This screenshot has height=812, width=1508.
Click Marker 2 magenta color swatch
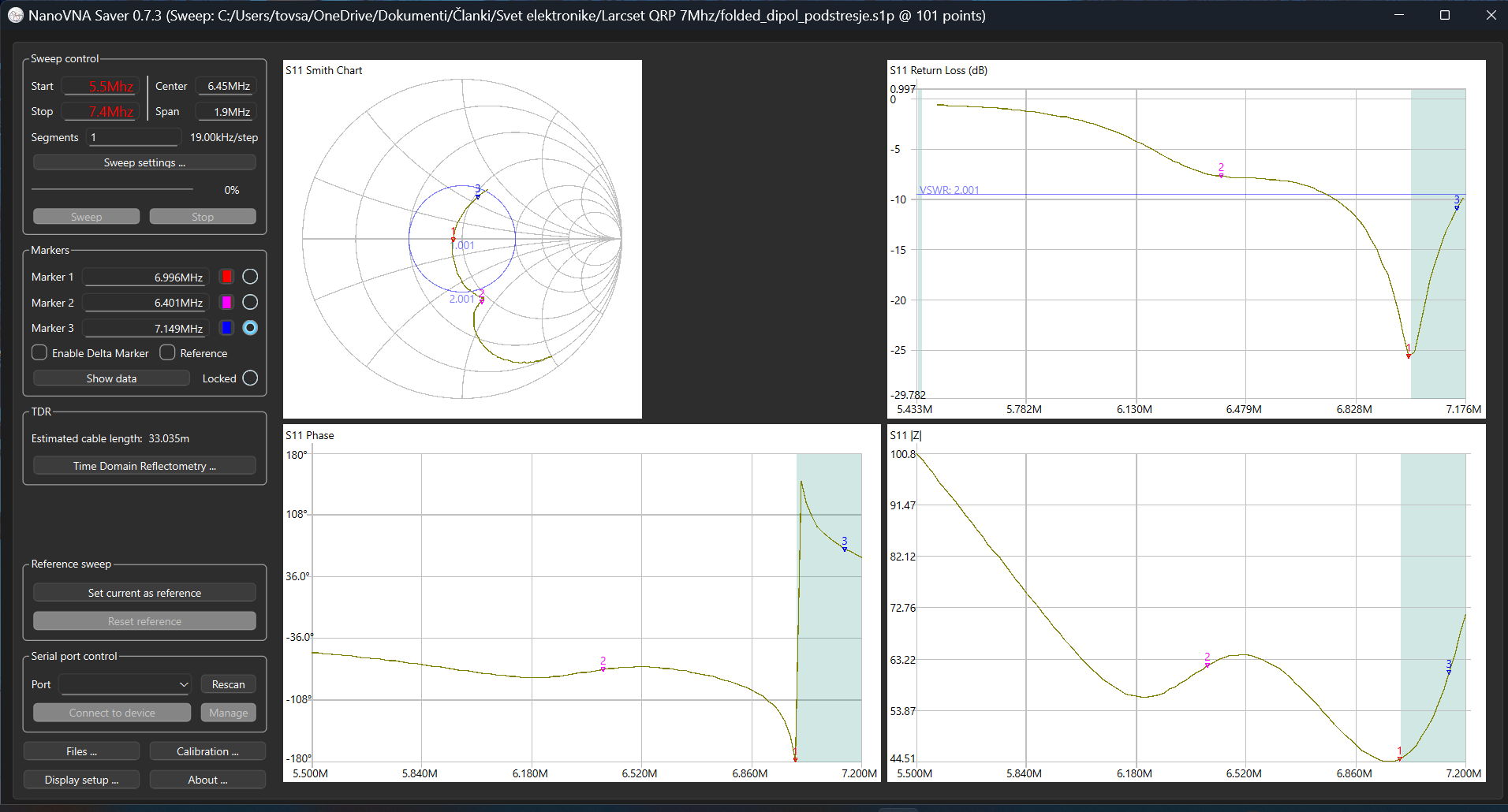tap(227, 303)
